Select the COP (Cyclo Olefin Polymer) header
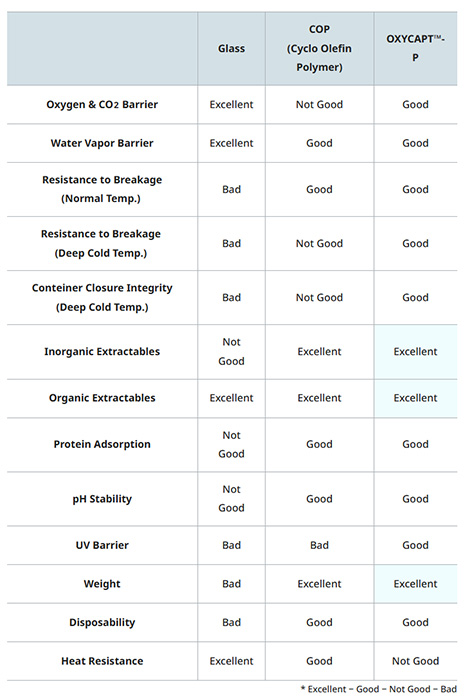 click(x=319, y=48)
